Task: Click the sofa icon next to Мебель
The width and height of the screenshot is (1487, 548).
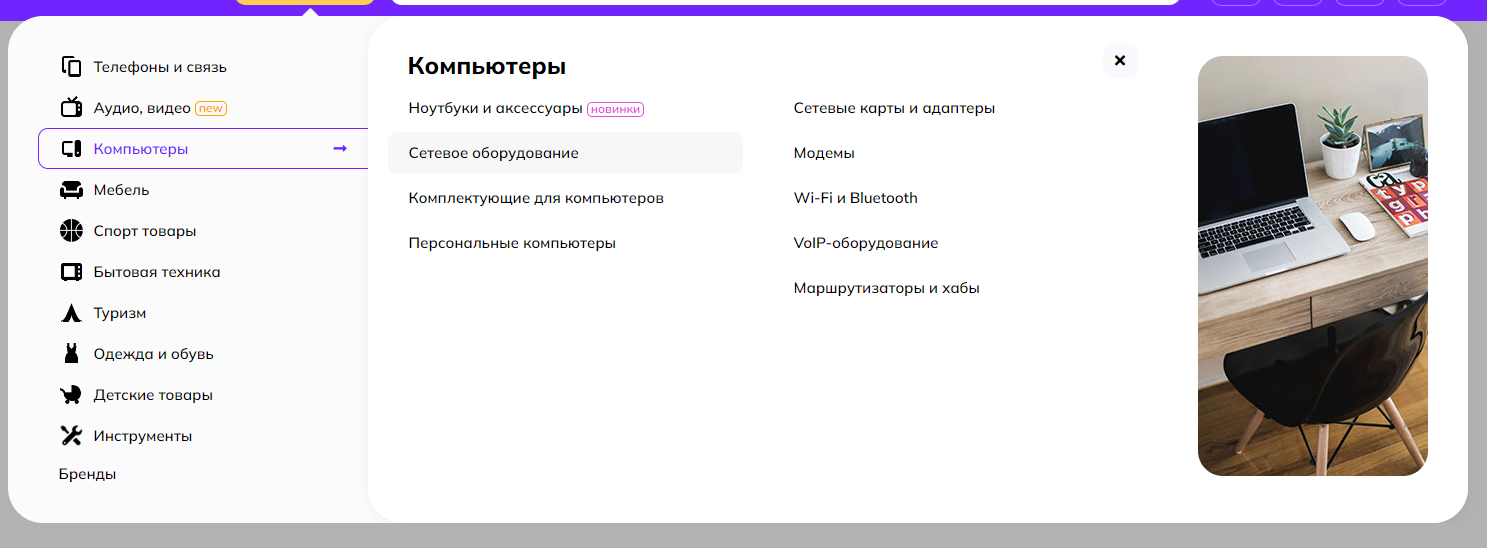Action: tap(71, 190)
